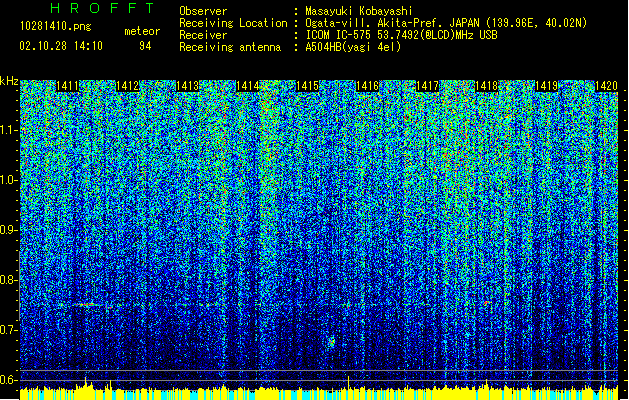Select the meteor count value 94

pos(145,46)
